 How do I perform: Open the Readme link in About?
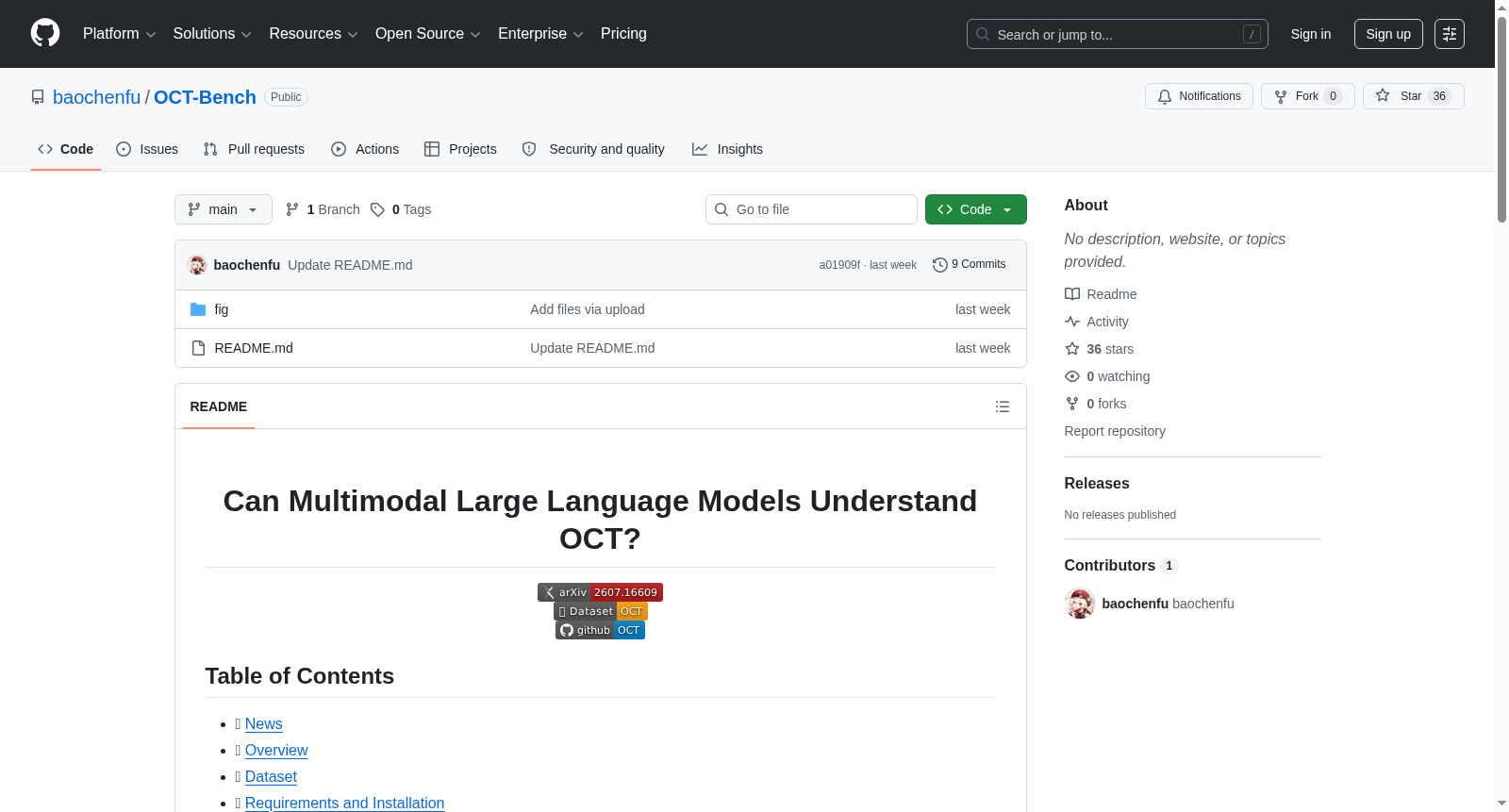point(1101,294)
